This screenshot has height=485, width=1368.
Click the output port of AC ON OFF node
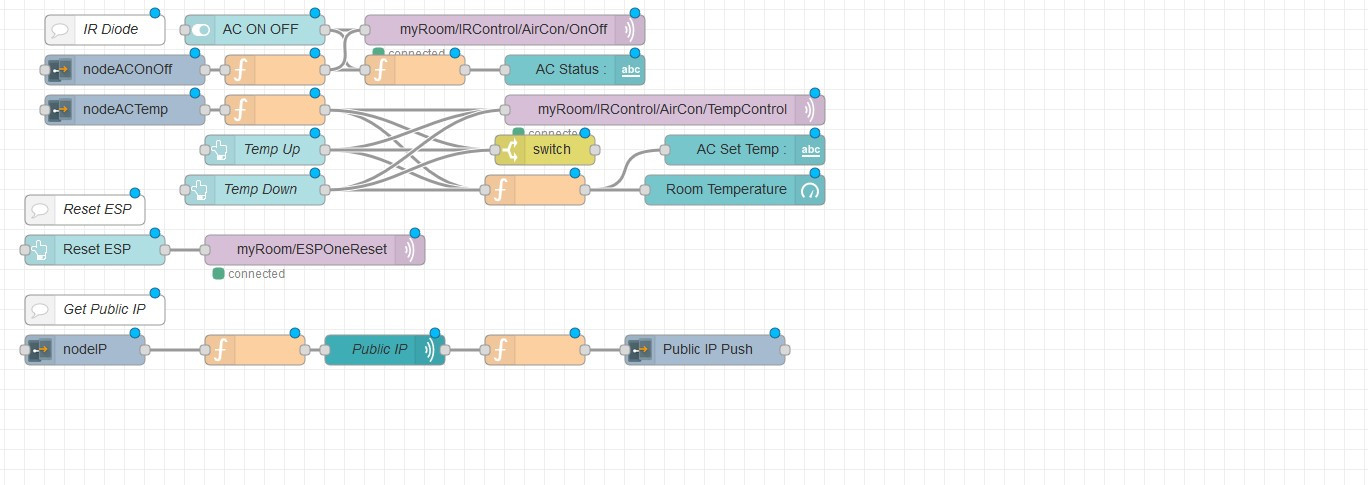(x=325, y=30)
